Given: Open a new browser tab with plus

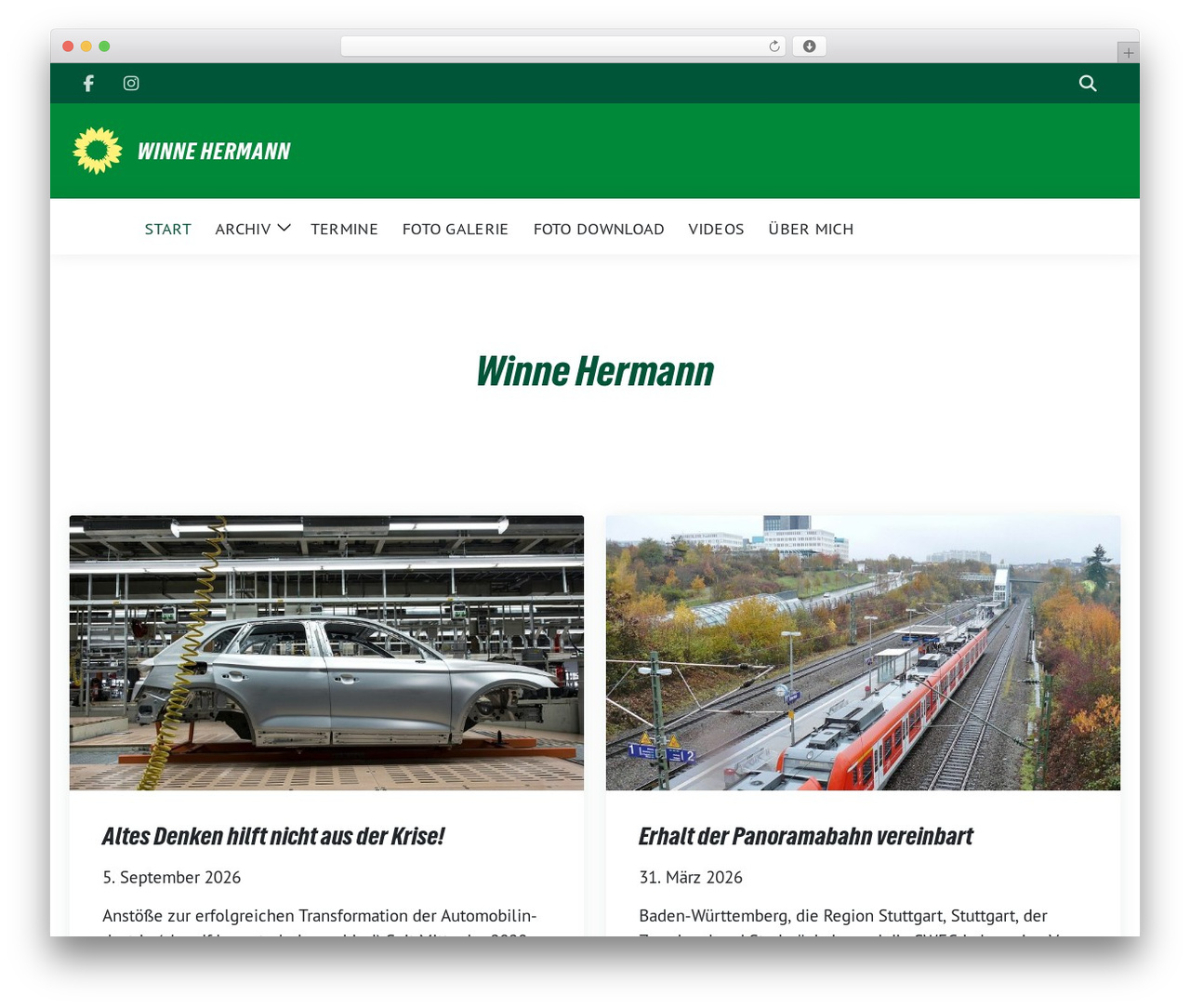Looking at the screenshot, I should pyautogui.click(x=1128, y=53).
